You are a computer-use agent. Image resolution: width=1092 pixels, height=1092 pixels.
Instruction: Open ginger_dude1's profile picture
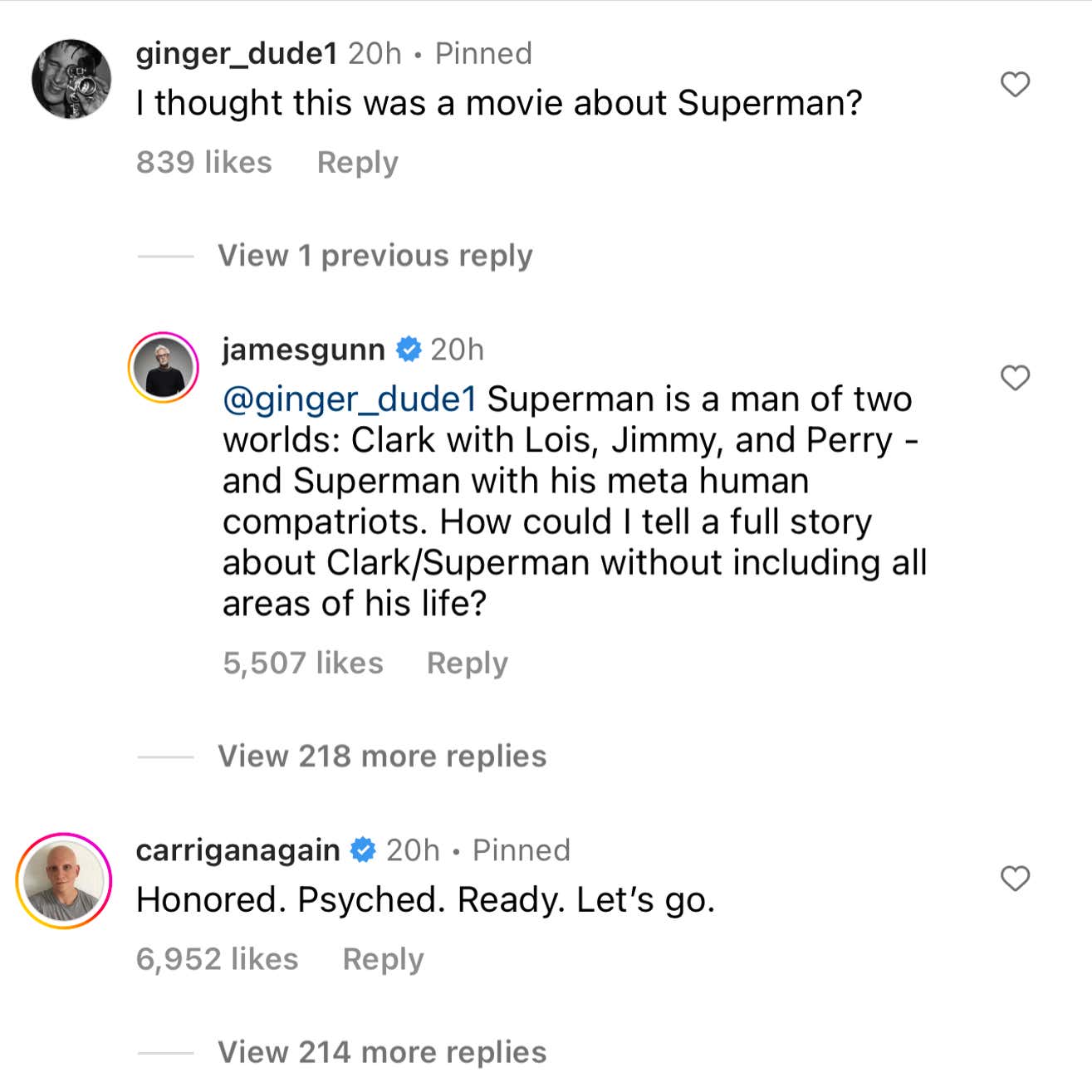click(x=71, y=79)
